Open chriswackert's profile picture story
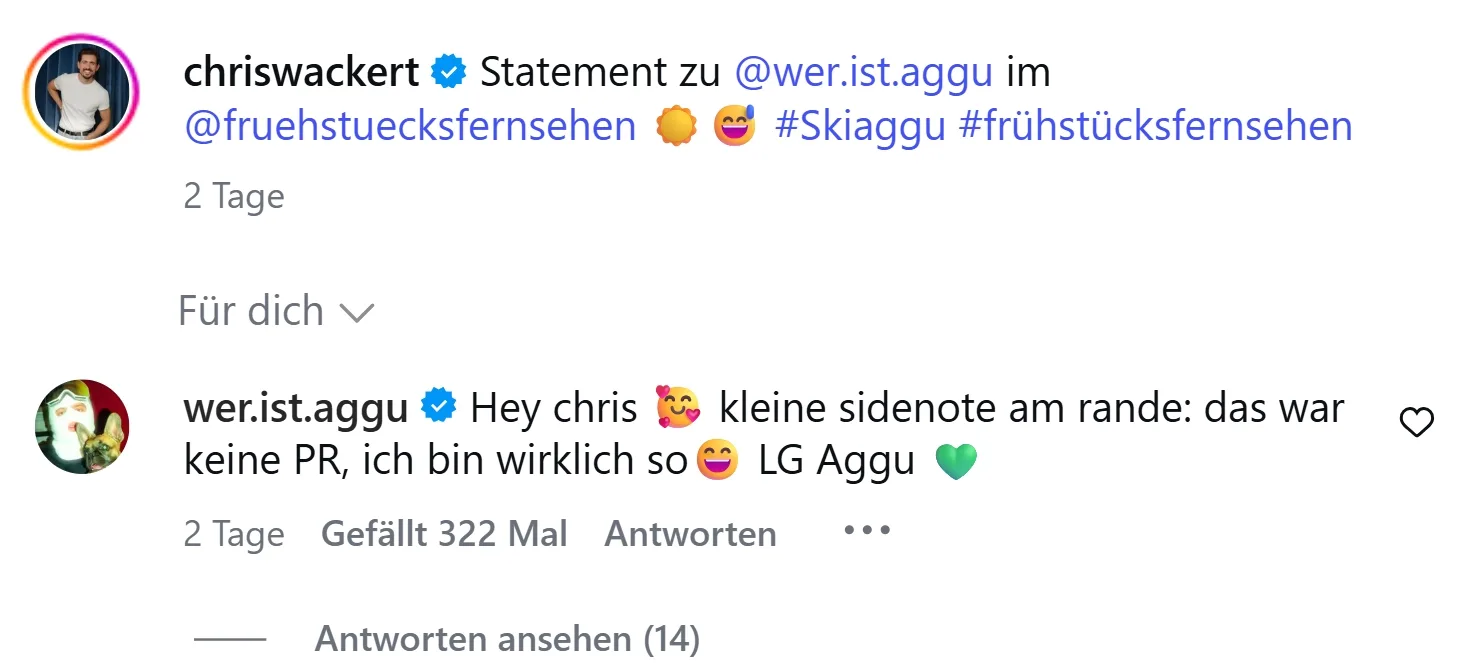This screenshot has height=663, width=1460. pyautogui.click(x=82, y=92)
